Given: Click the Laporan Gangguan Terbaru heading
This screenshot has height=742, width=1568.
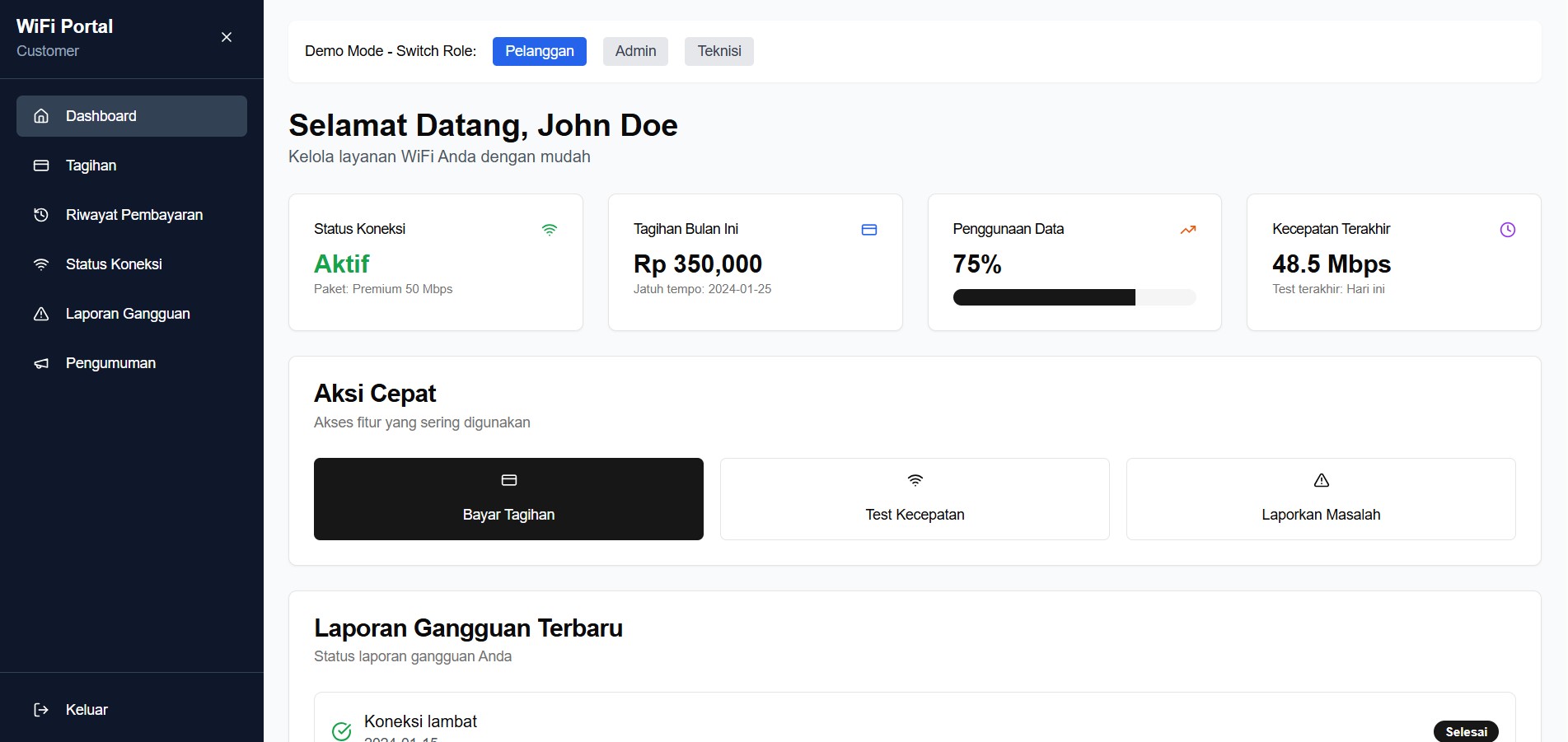Looking at the screenshot, I should click(x=468, y=628).
